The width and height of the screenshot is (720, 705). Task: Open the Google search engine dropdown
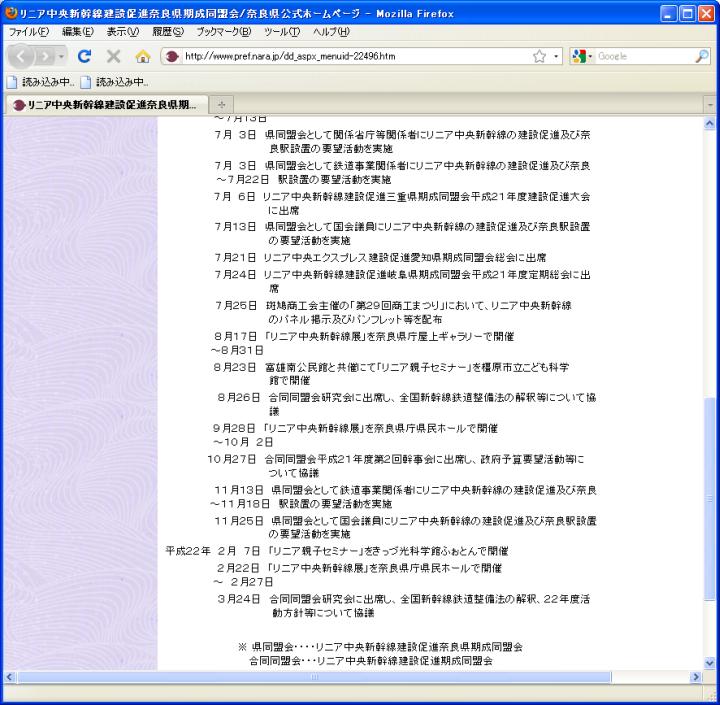click(x=582, y=56)
